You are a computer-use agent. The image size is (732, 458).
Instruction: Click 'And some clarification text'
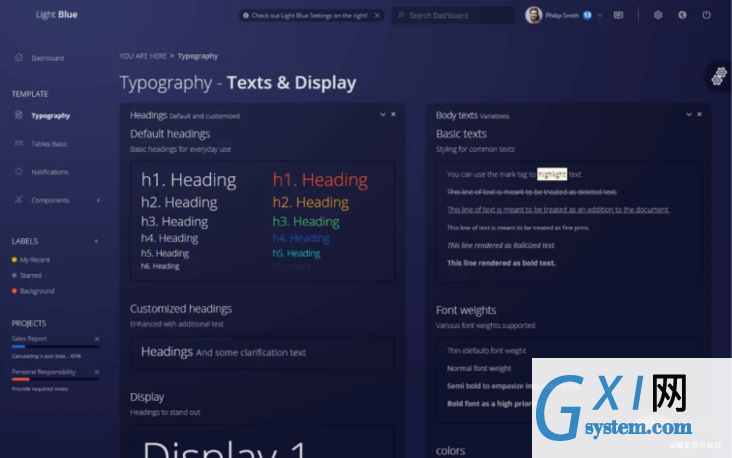coord(251,353)
